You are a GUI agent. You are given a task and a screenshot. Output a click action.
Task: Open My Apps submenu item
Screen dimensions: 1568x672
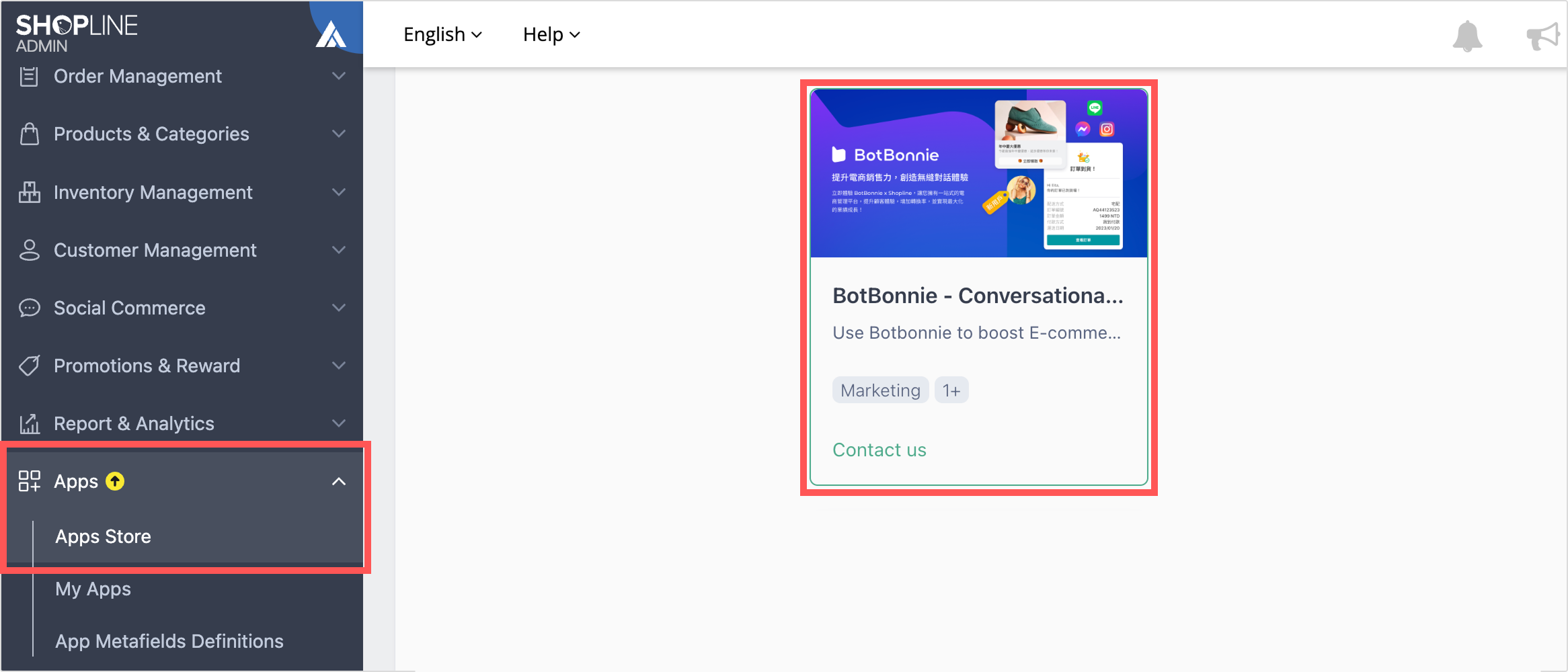[x=93, y=589]
